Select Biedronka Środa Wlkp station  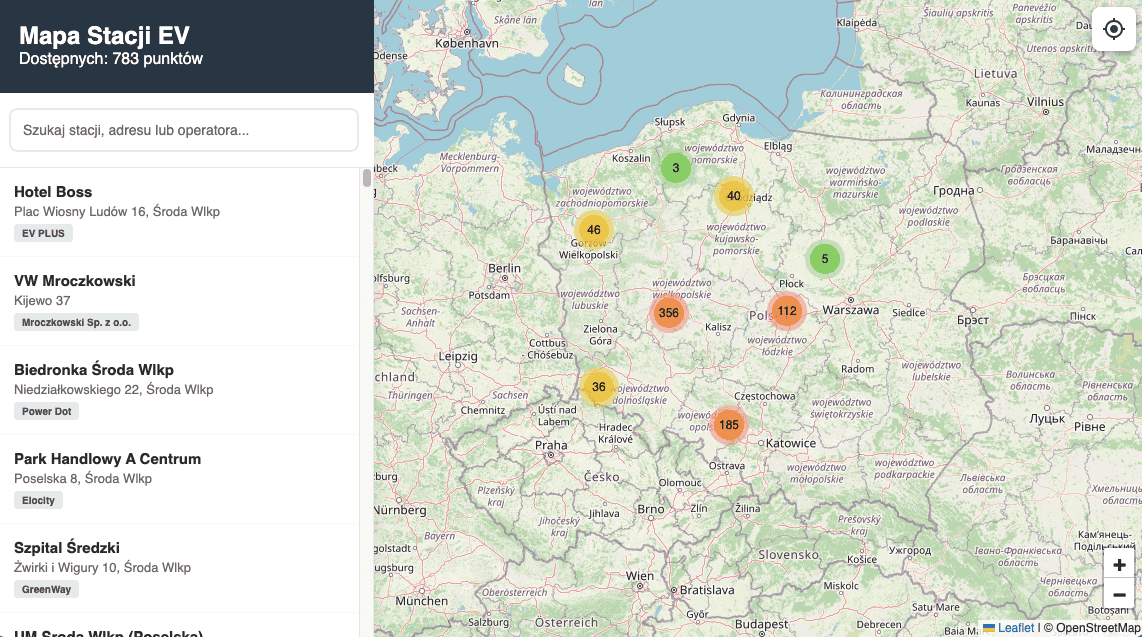[x=180, y=389]
